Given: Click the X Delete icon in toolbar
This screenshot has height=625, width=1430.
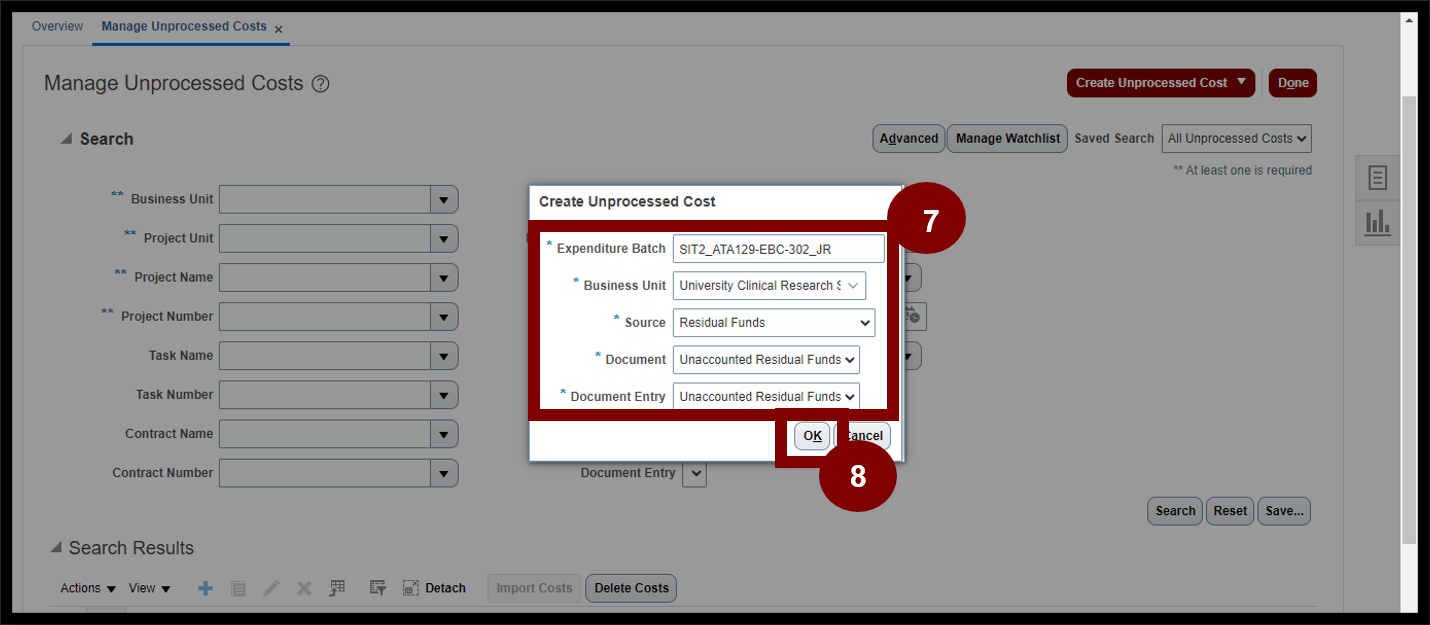Looking at the screenshot, I should 304,588.
